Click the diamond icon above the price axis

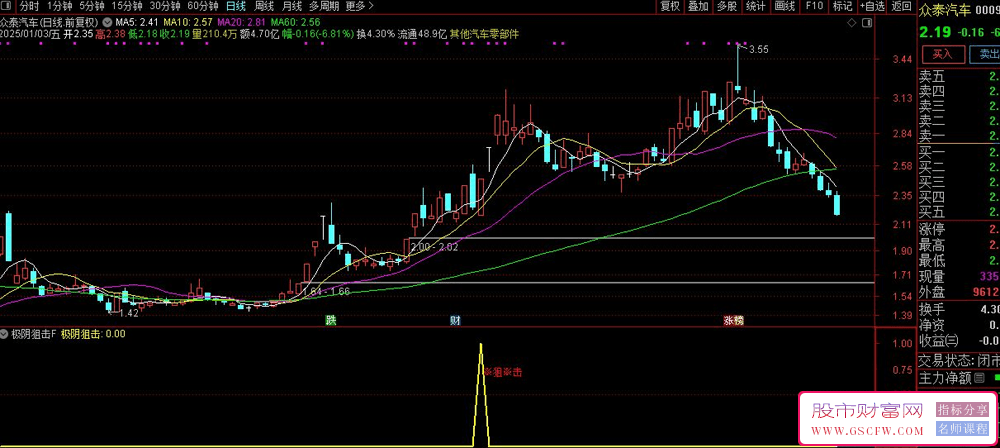[x=852, y=22]
